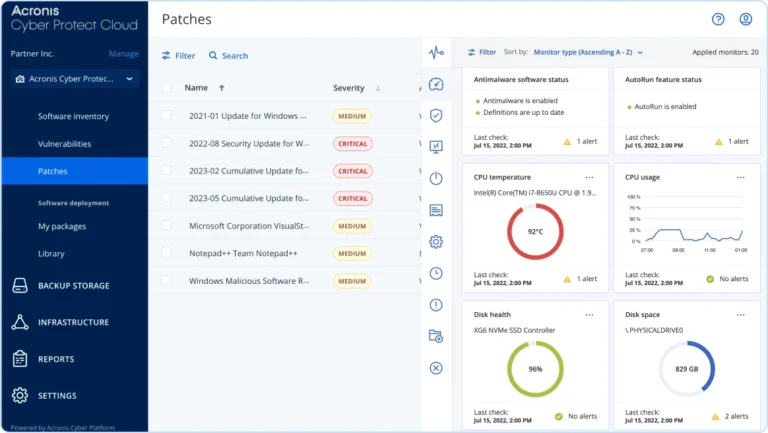Click the add-to-group folder icon

click(436, 337)
